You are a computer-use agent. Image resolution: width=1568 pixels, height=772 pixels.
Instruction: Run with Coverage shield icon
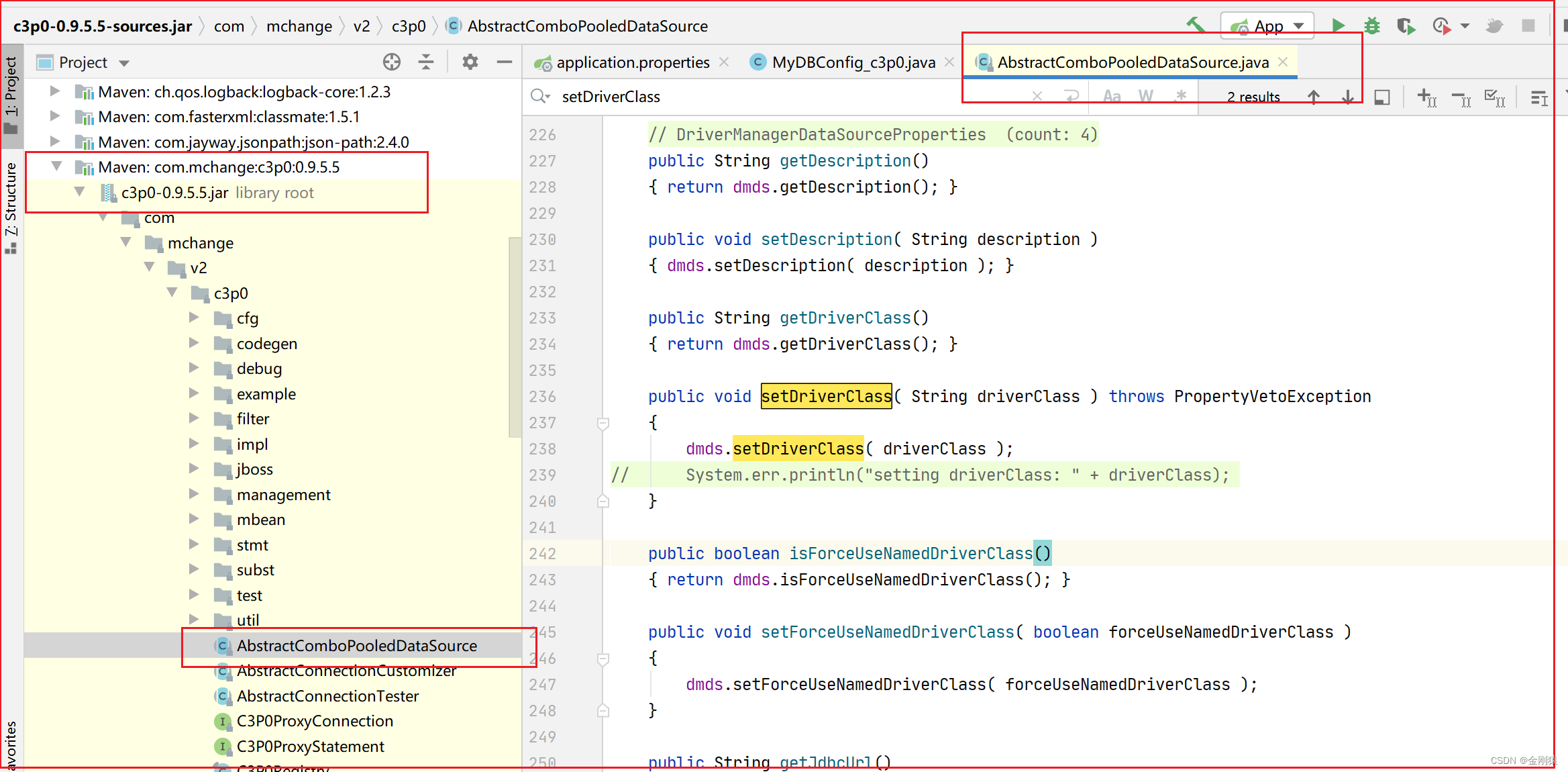pyautogui.click(x=1406, y=26)
